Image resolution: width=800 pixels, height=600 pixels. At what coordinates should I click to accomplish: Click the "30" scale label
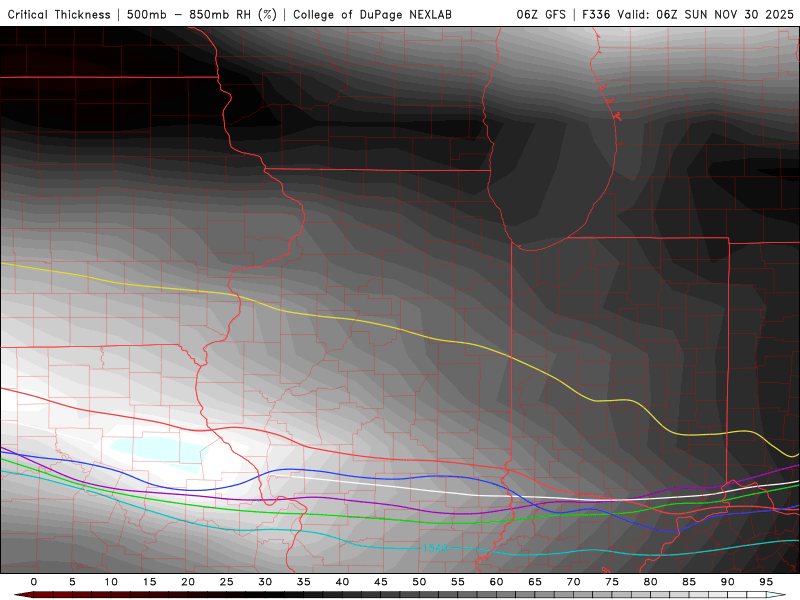pos(265,582)
